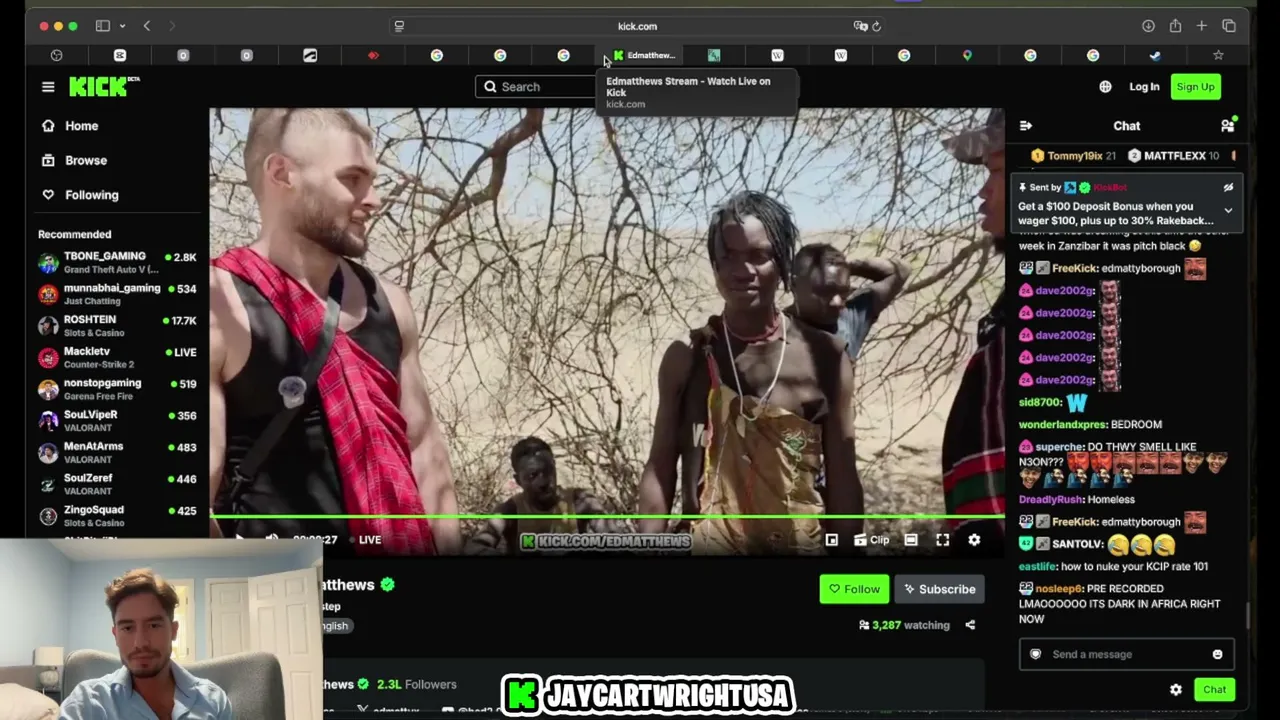Viewport: 1280px width, 720px height.
Task: Hide the pinned KickBot message
Action: [1228, 188]
